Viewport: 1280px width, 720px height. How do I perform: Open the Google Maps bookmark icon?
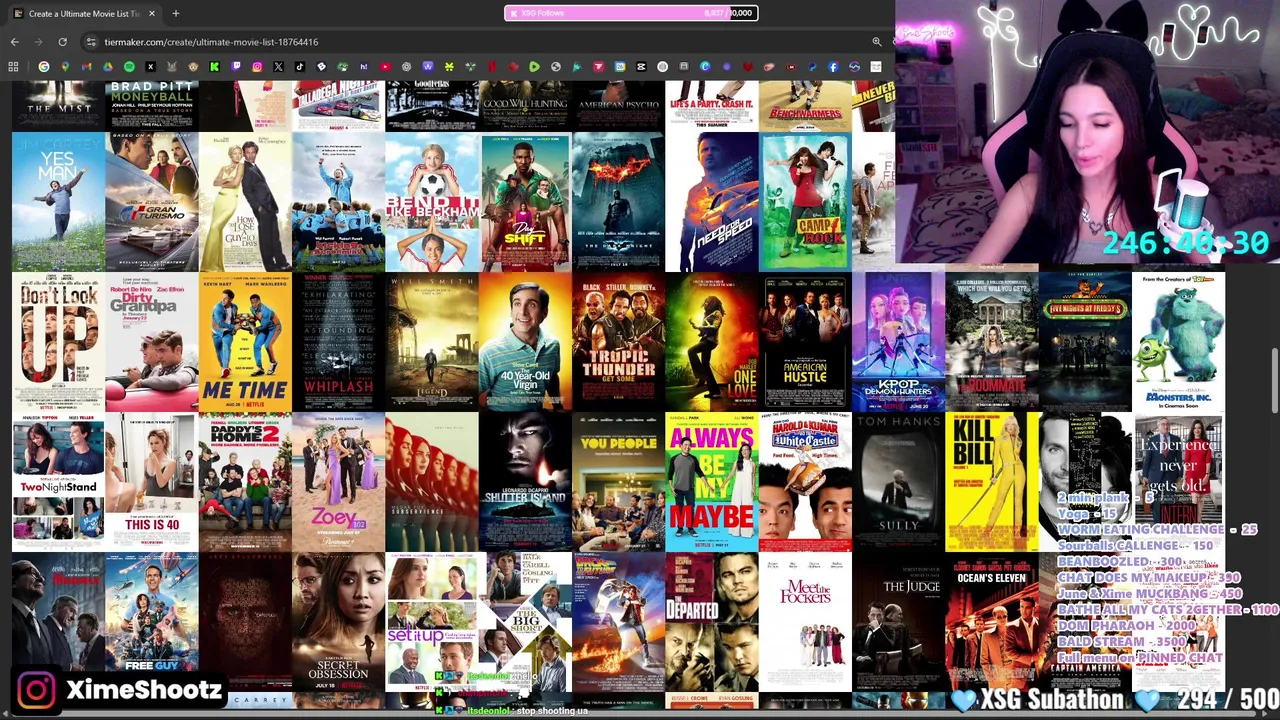click(x=65, y=67)
